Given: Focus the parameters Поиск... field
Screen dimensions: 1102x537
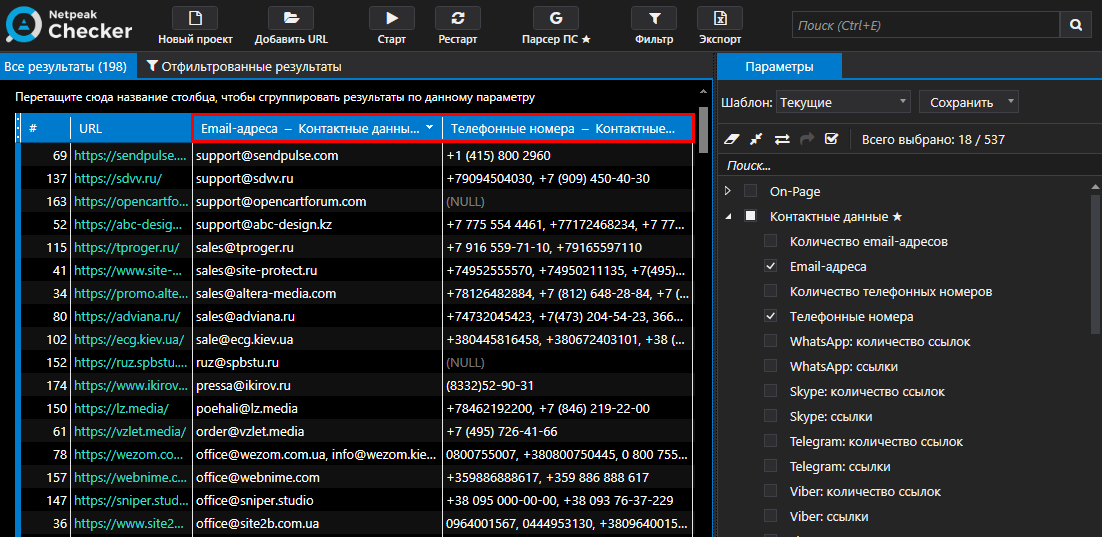Looking at the screenshot, I should tap(909, 167).
